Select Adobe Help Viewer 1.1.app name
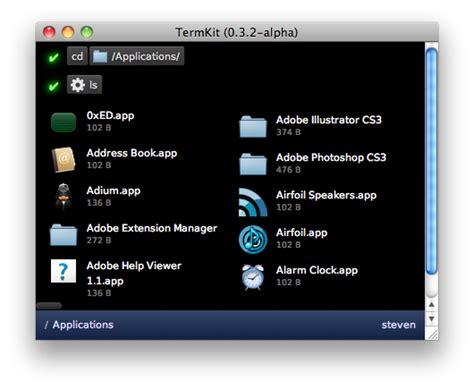The height and width of the screenshot is (389, 474). pyautogui.click(x=134, y=273)
